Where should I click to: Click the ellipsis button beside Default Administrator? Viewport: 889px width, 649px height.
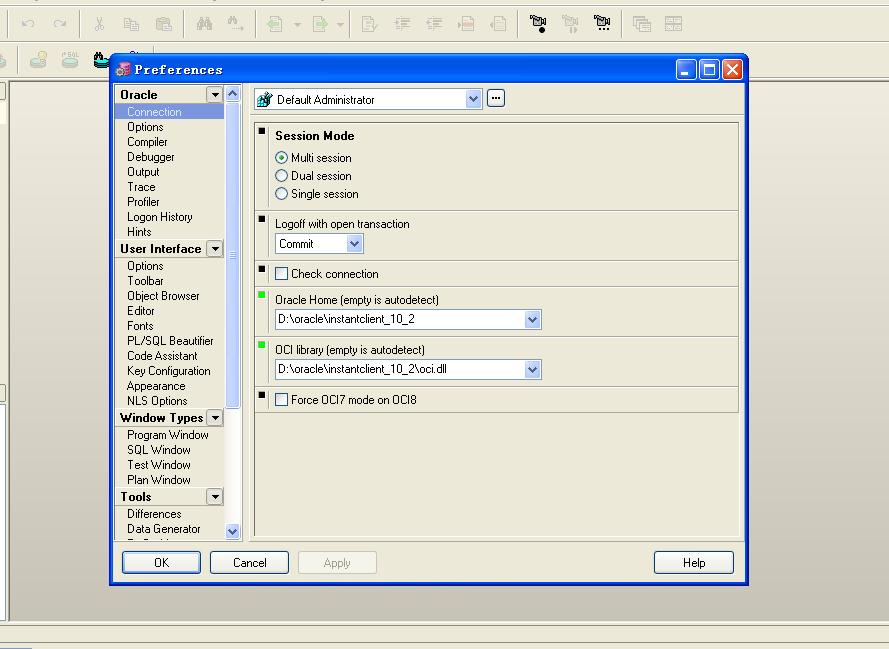(x=496, y=98)
